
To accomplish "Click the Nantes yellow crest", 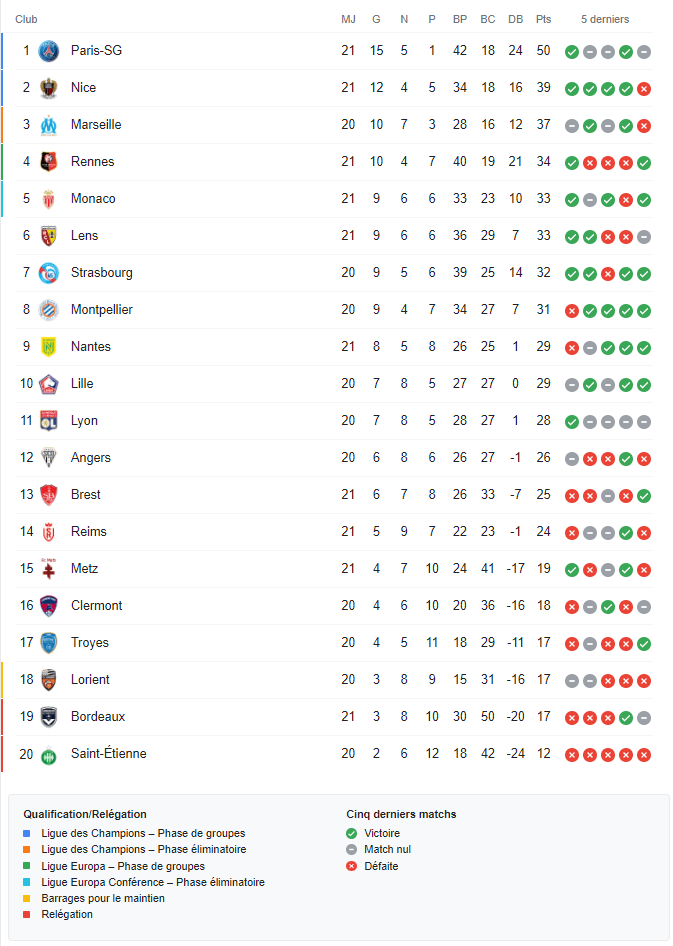I will click(x=49, y=347).
